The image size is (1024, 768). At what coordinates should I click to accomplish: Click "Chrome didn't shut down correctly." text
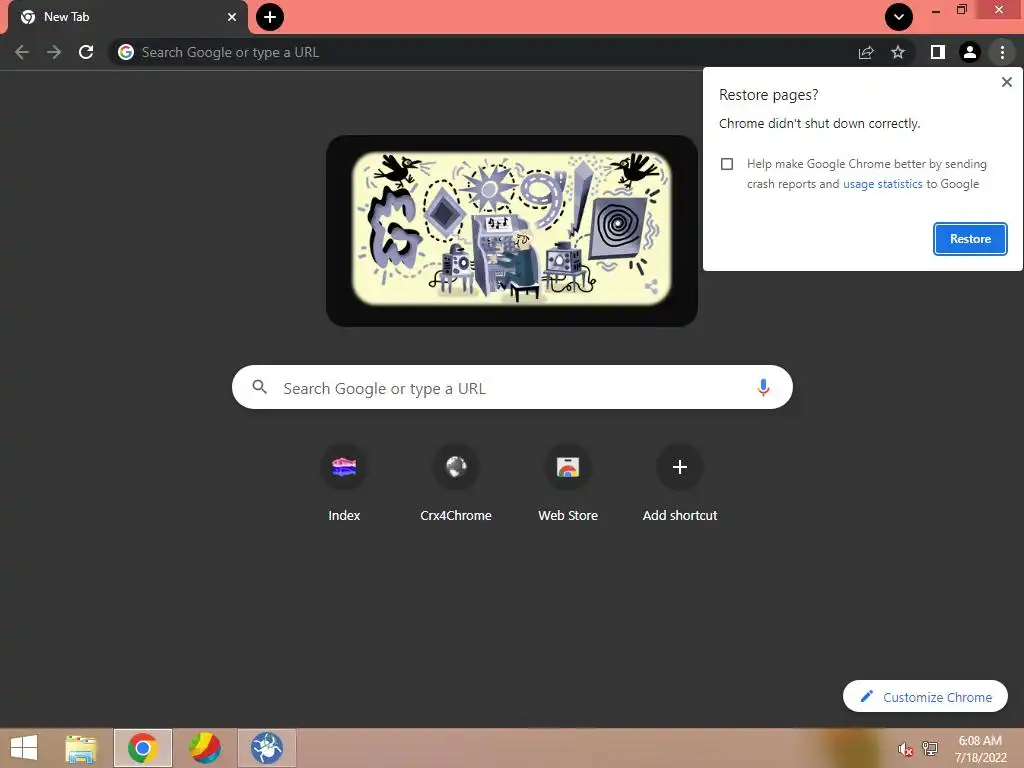coord(820,123)
